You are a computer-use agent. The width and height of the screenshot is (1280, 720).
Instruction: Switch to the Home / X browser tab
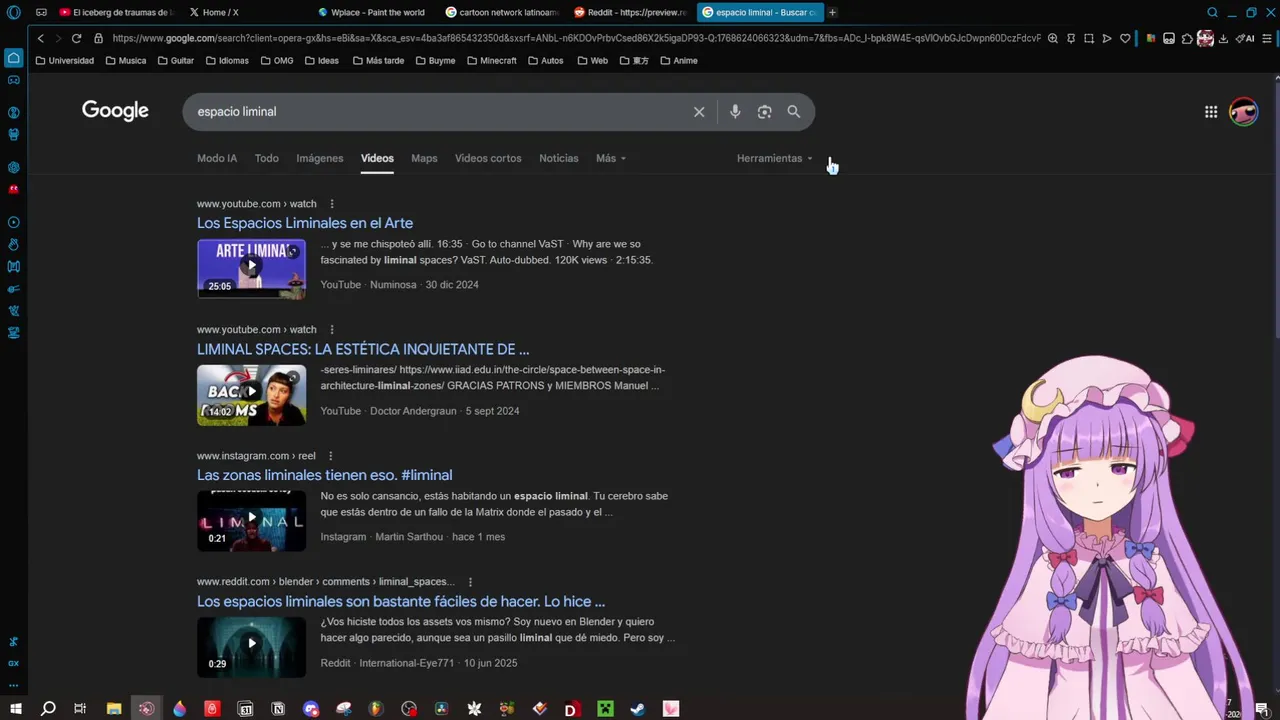click(244, 12)
